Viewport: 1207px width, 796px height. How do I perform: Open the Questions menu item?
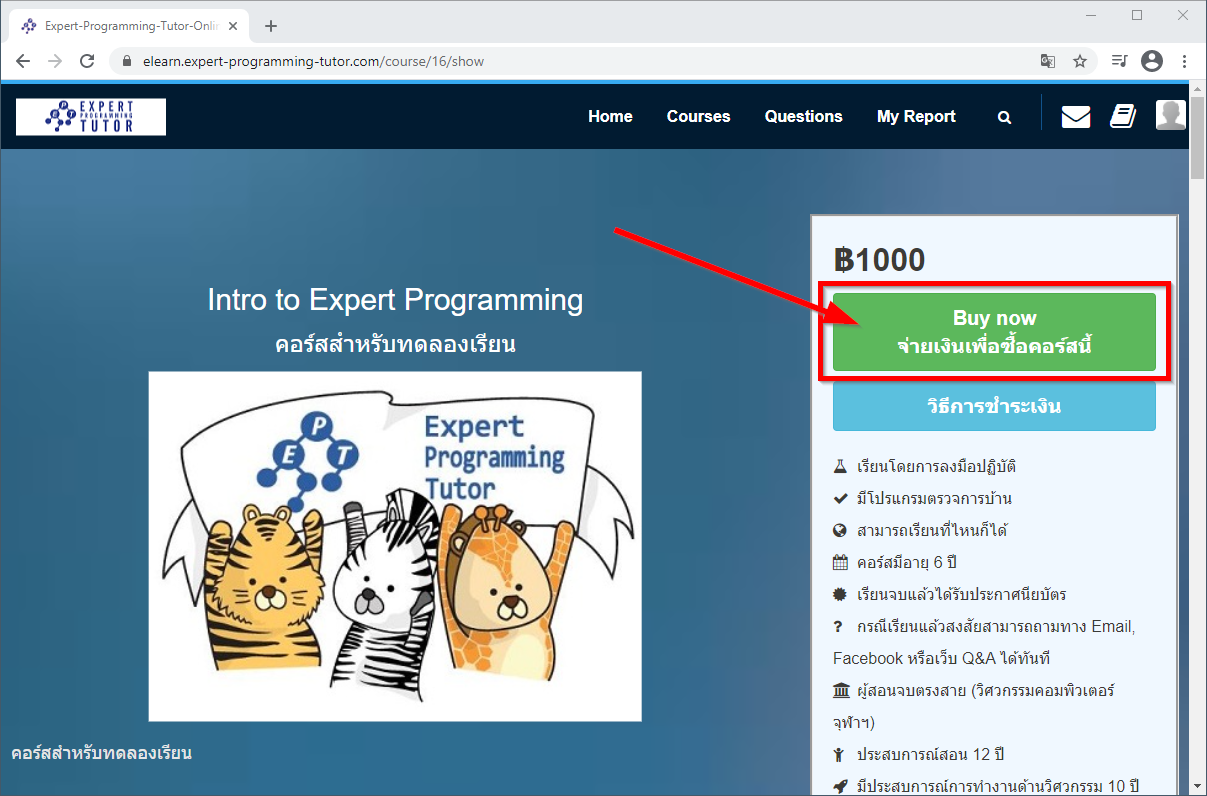pyautogui.click(x=804, y=117)
